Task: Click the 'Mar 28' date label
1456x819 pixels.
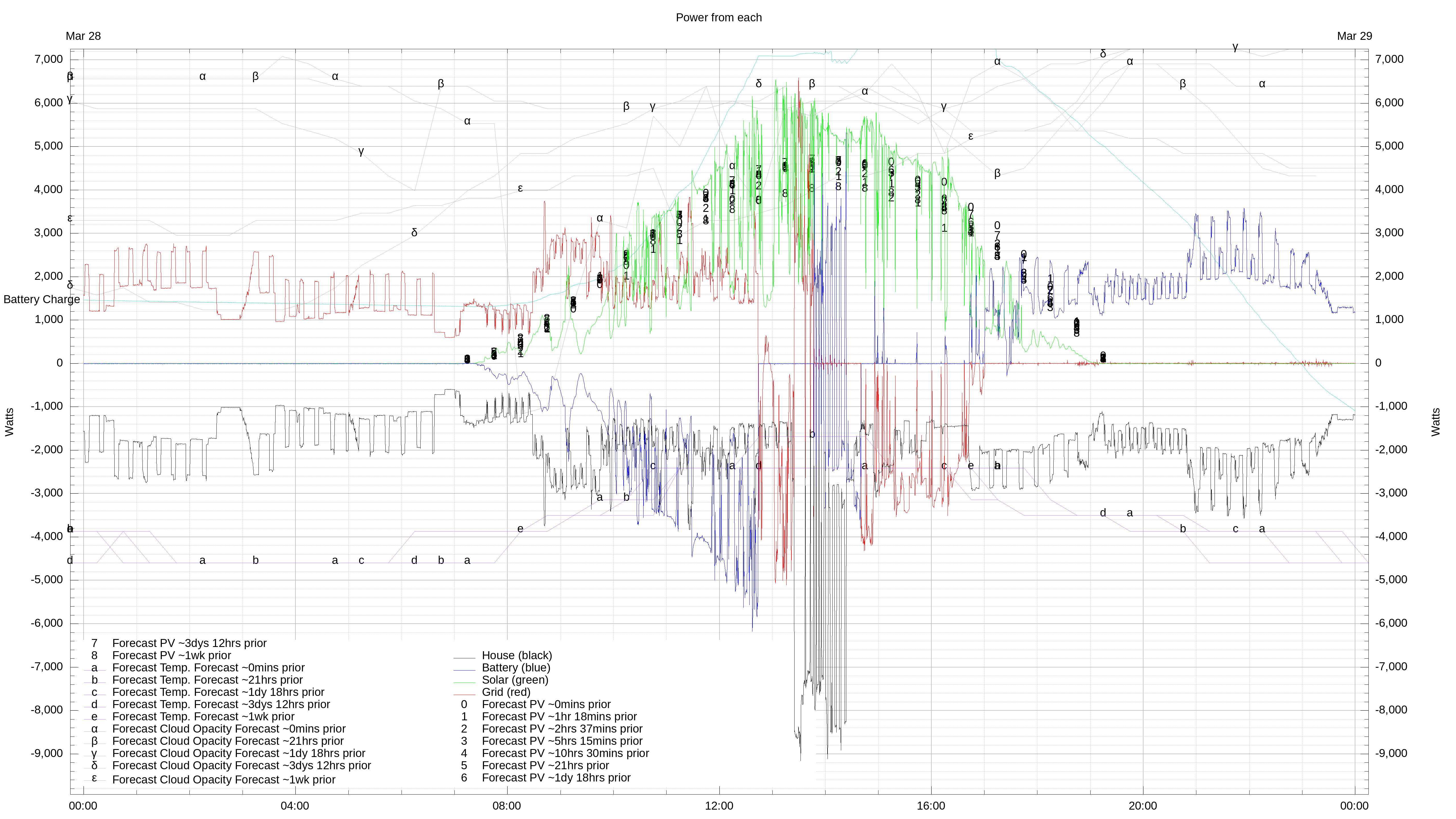Action: (83, 36)
